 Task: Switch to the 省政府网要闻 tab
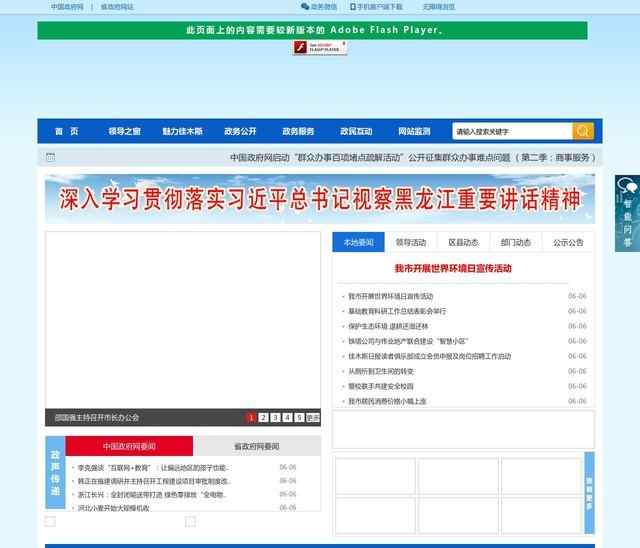pos(257,446)
